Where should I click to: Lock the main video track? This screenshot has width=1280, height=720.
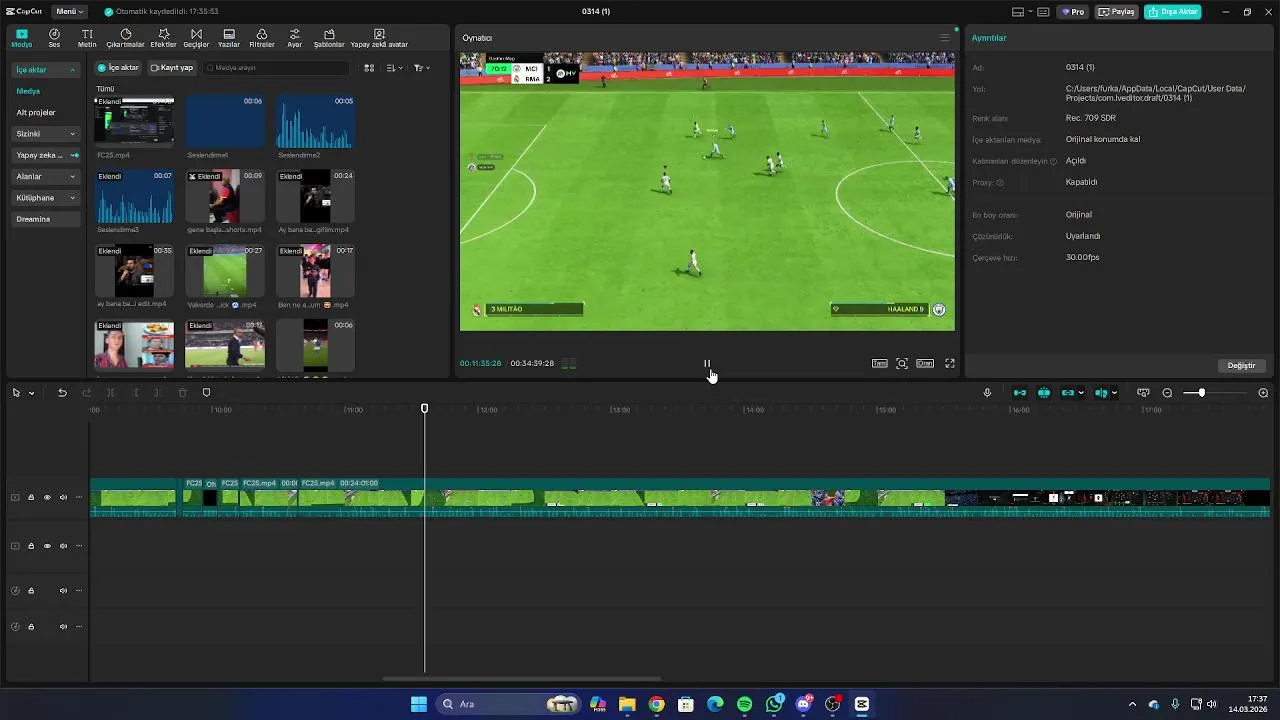31,497
